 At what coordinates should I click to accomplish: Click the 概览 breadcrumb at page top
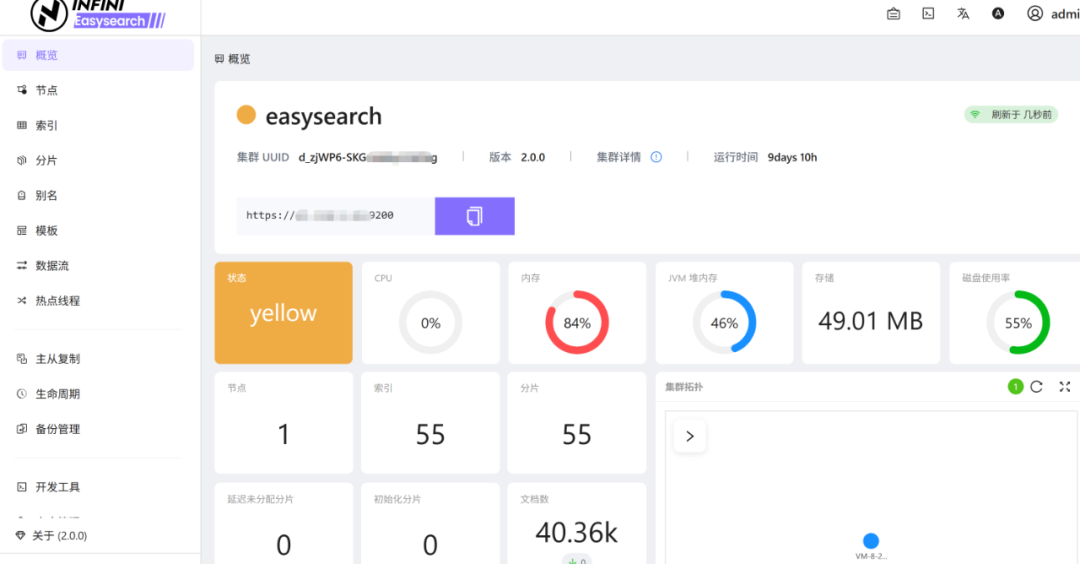coord(233,59)
